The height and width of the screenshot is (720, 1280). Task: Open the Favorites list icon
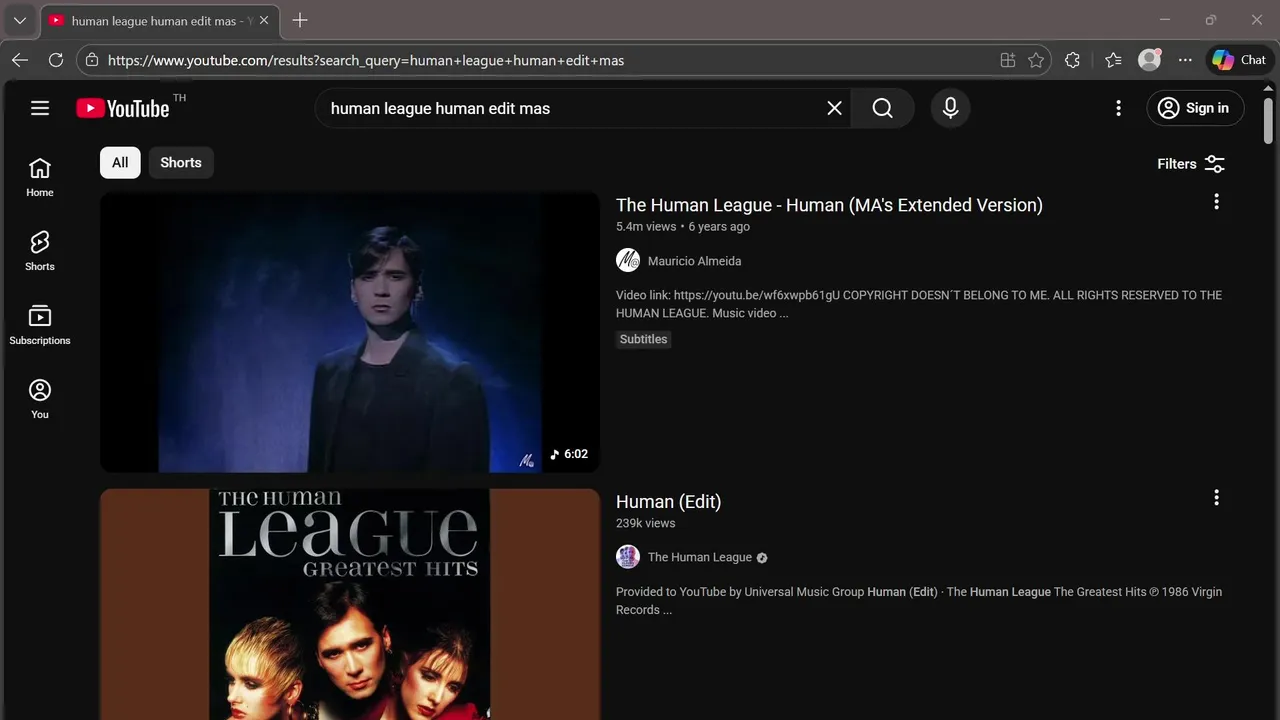pyautogui.click(x=1113, y=60)
